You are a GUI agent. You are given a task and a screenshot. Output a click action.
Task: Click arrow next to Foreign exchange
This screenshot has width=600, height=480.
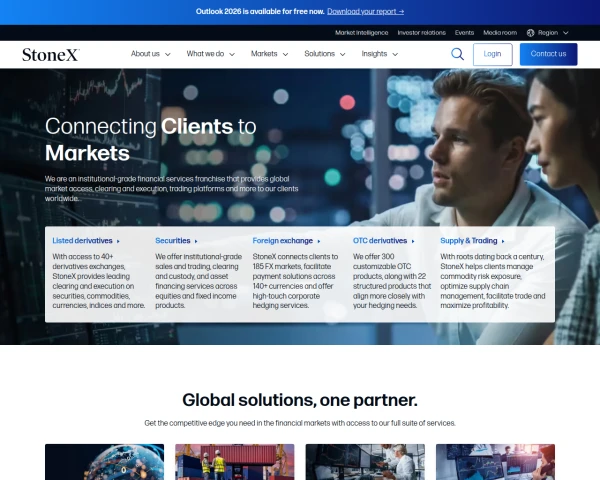point(319,241)
